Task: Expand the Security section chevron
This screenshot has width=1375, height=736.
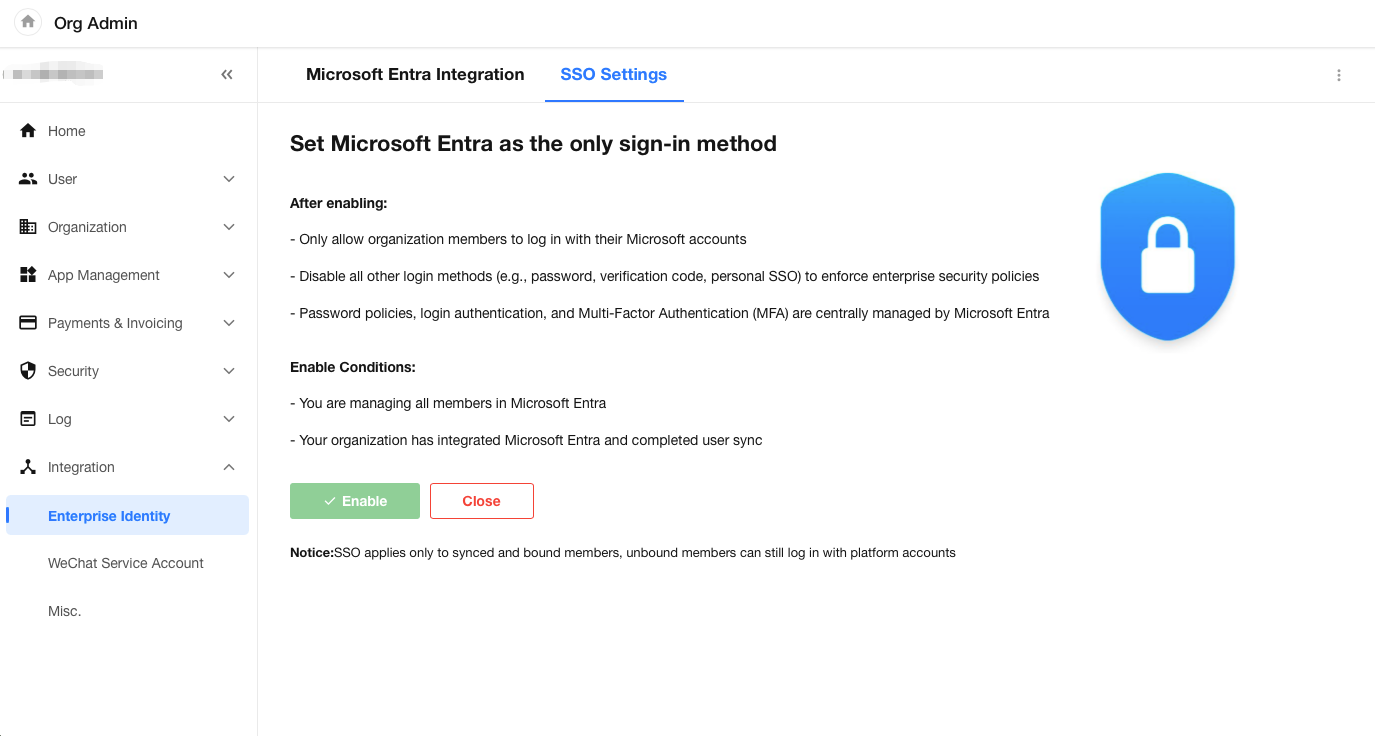Action: click(x=229, y=371)
